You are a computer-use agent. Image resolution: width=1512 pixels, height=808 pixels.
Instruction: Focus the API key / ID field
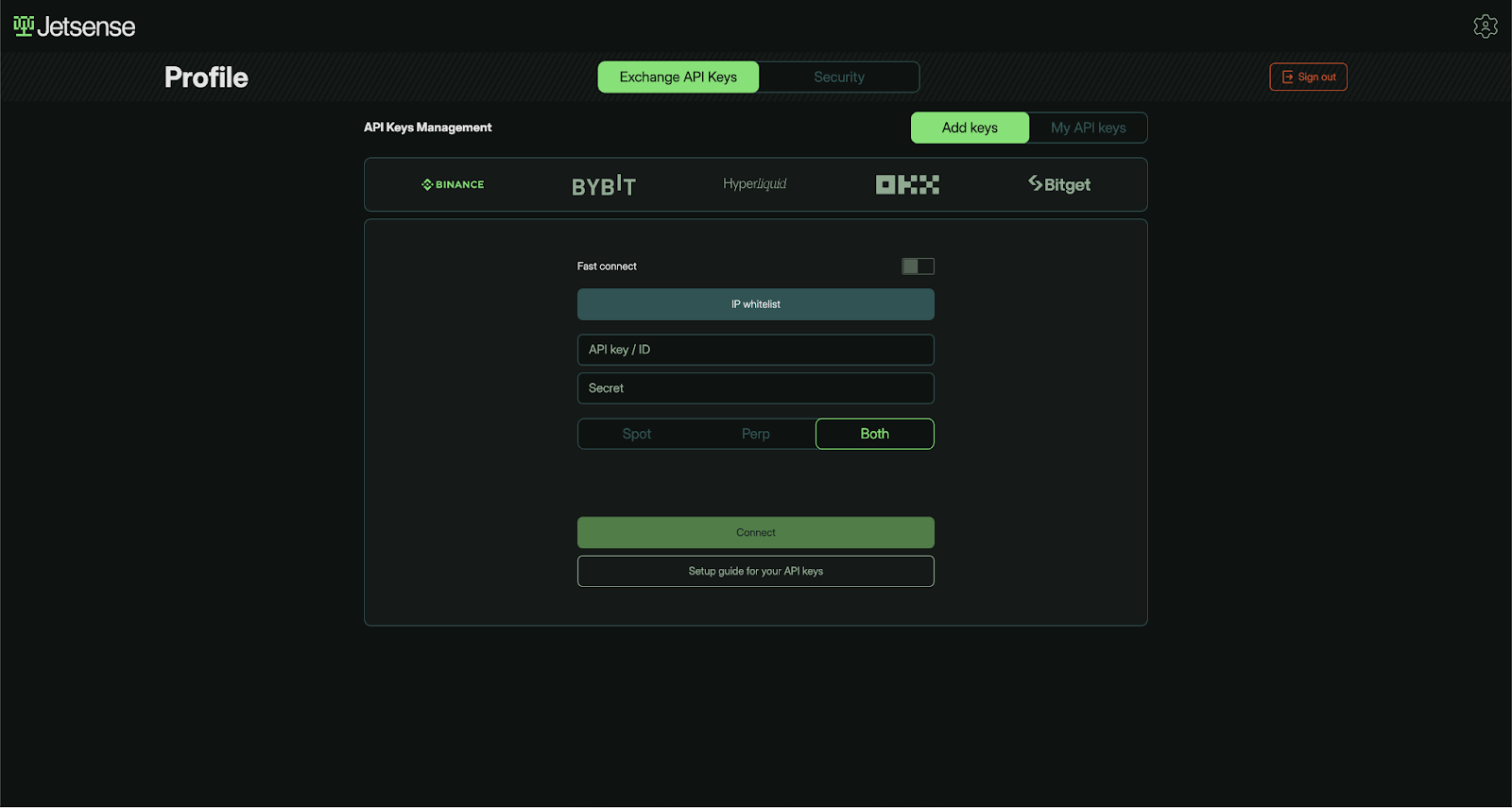click(756, 350)
